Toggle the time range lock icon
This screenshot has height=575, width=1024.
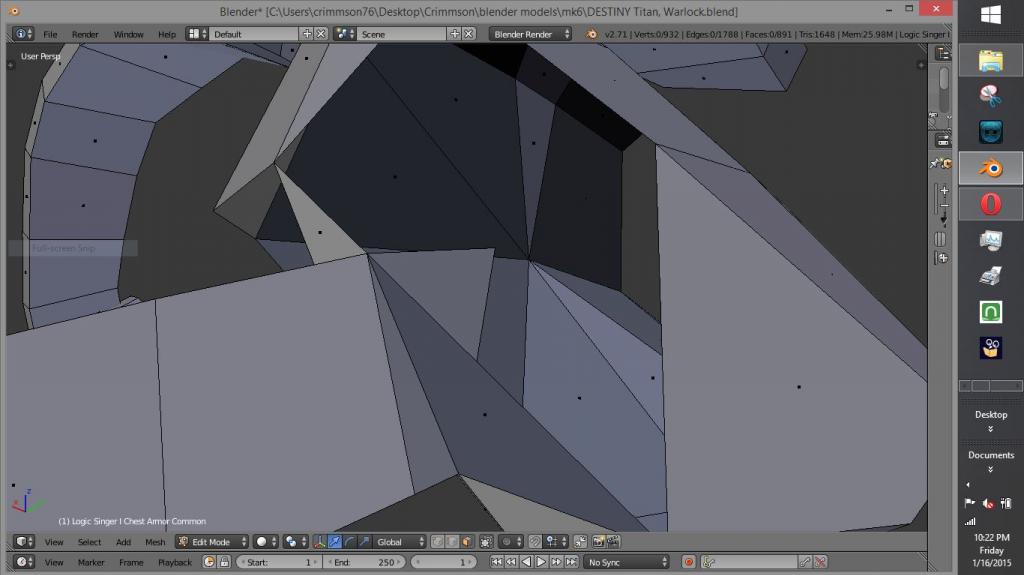pos(224,562)
